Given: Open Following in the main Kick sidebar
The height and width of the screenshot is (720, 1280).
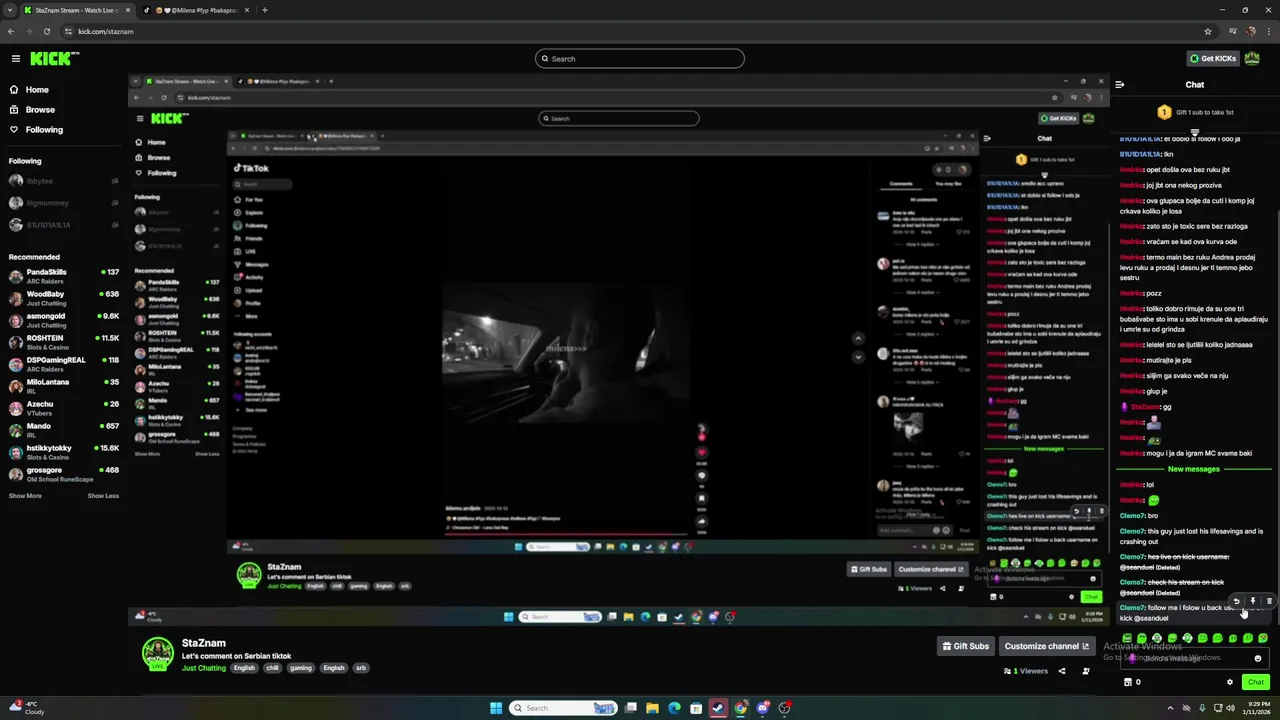Looking at the screenshot, I should [44, 130].
